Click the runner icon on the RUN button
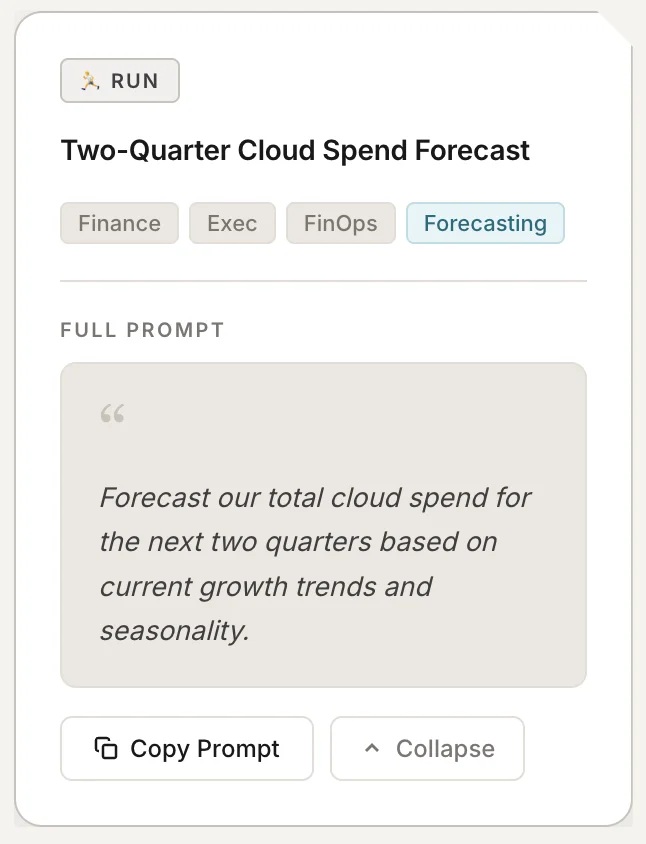Viewport: 646px width, 844px height. pos(89,80)
